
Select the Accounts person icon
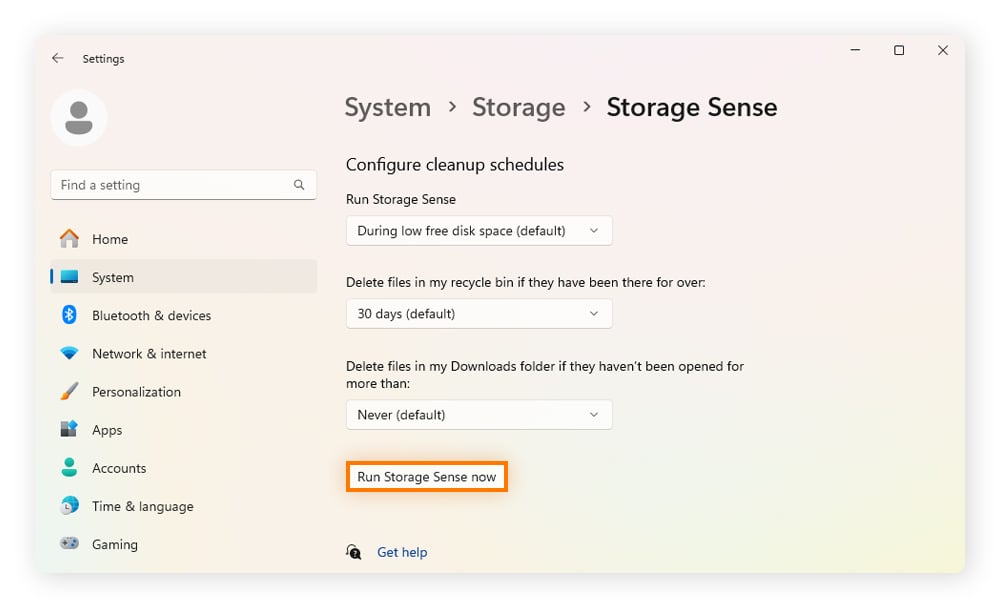point(69,468)
